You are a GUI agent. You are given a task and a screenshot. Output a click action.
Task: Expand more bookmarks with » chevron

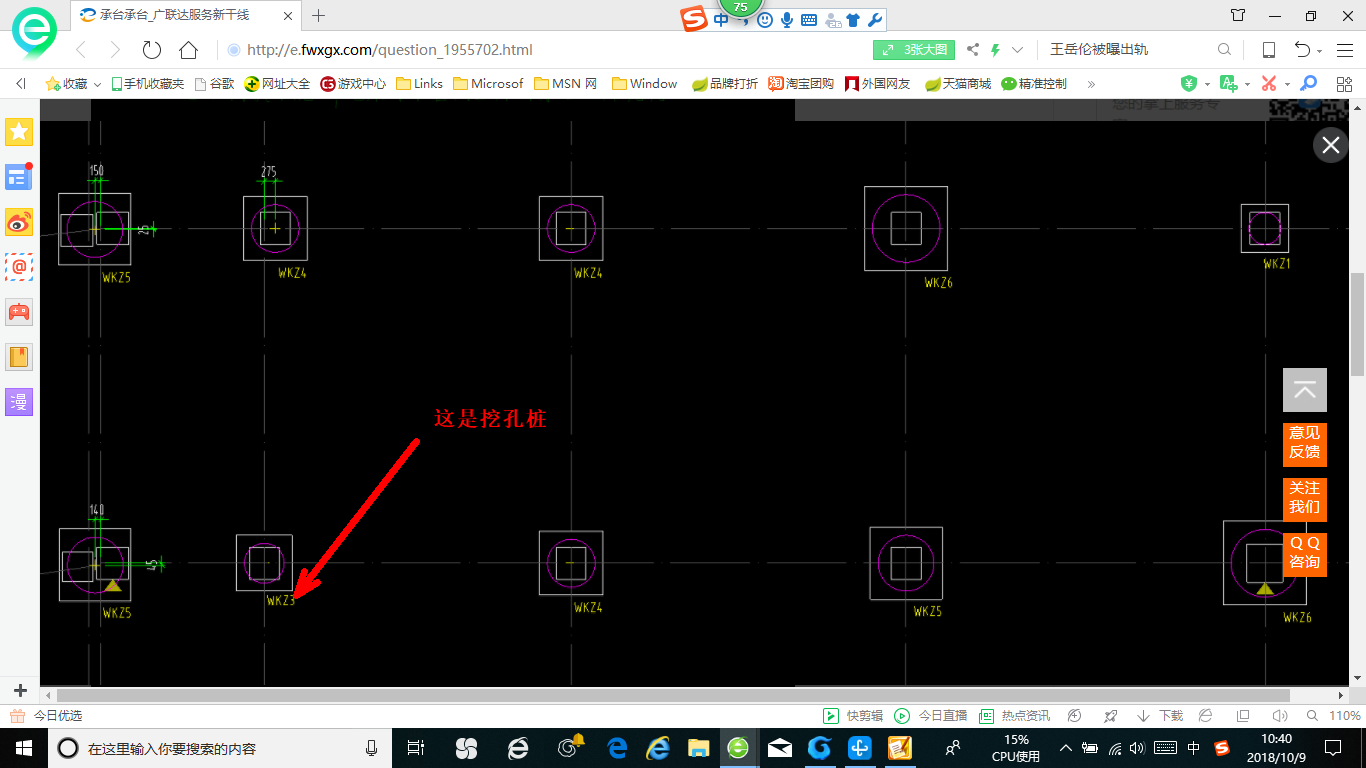point(1091,84)
